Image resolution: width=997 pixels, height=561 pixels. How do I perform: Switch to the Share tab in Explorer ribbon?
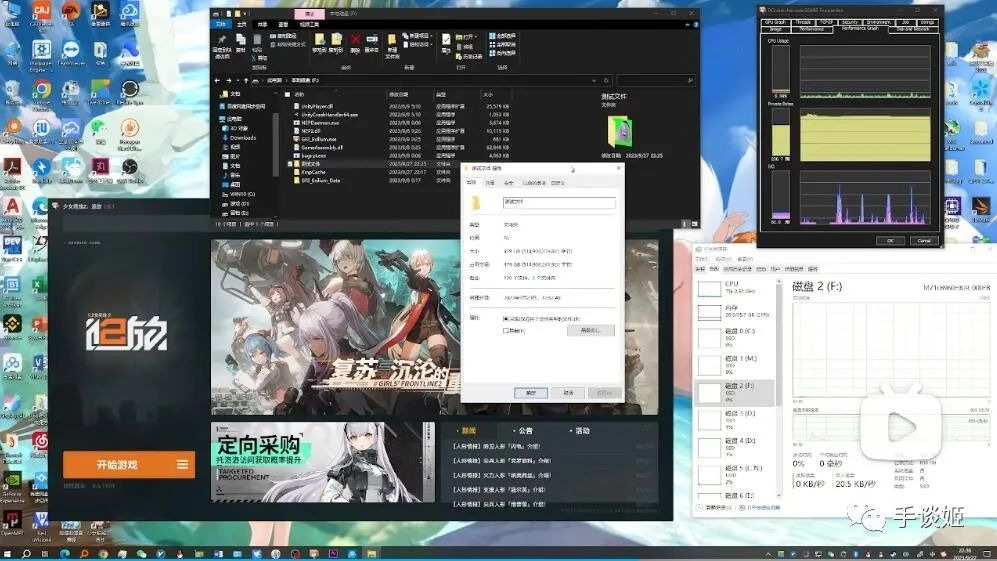click(x=263, y=24)
